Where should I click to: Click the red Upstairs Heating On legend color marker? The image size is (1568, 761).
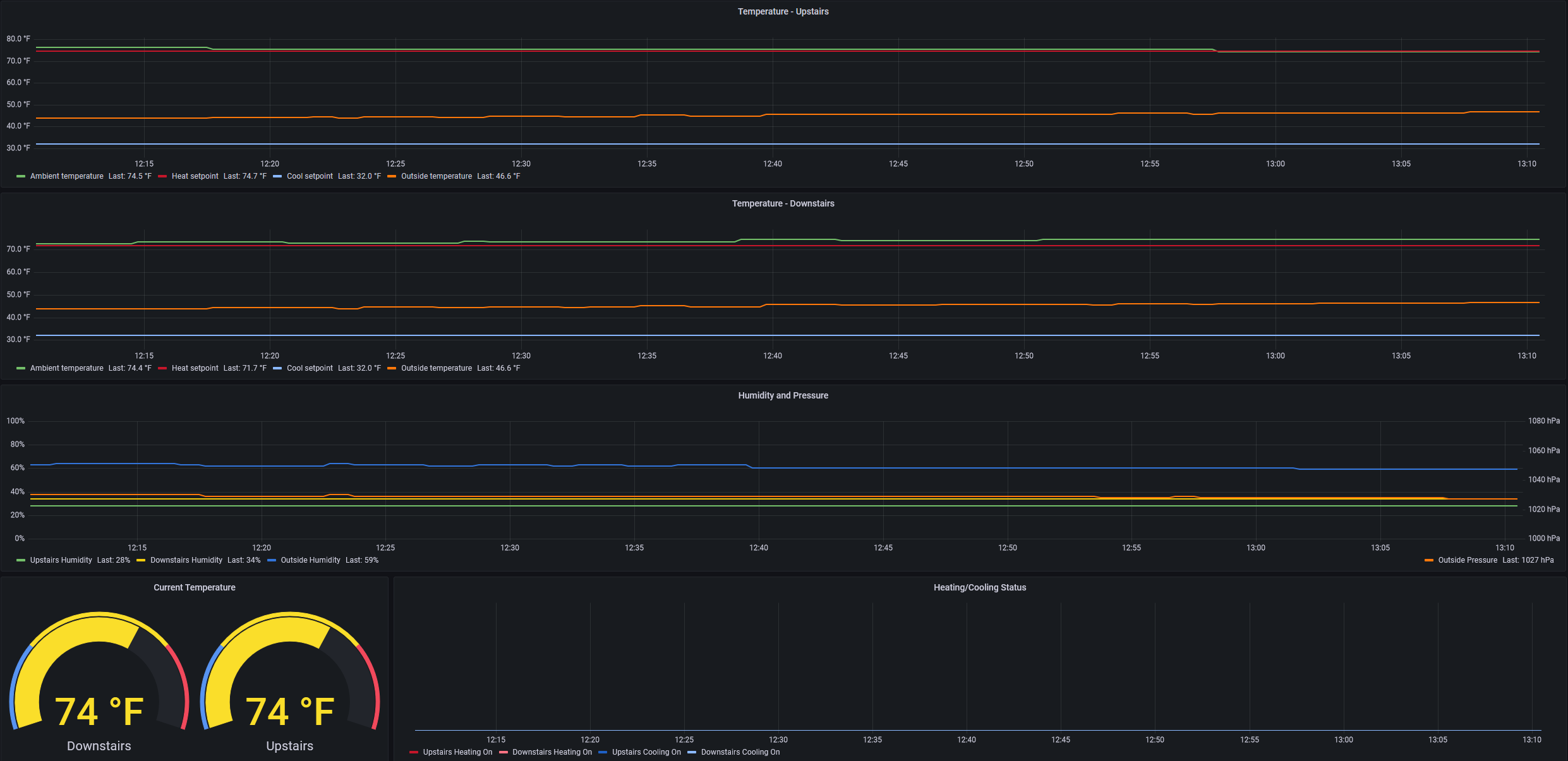[x=414, y=752]
